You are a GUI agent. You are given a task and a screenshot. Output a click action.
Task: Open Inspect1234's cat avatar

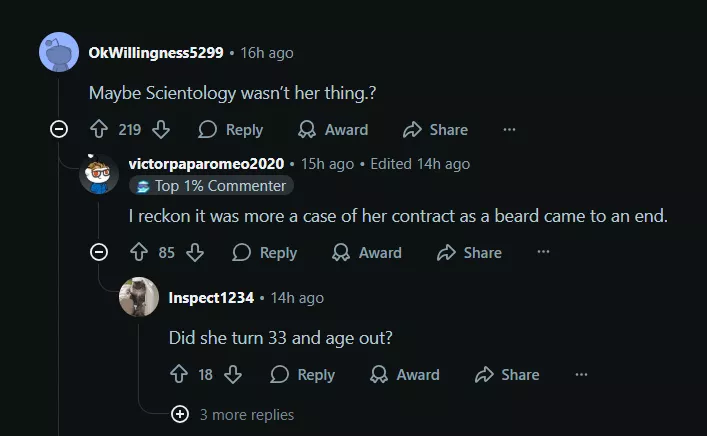click(x=139, y=297)
